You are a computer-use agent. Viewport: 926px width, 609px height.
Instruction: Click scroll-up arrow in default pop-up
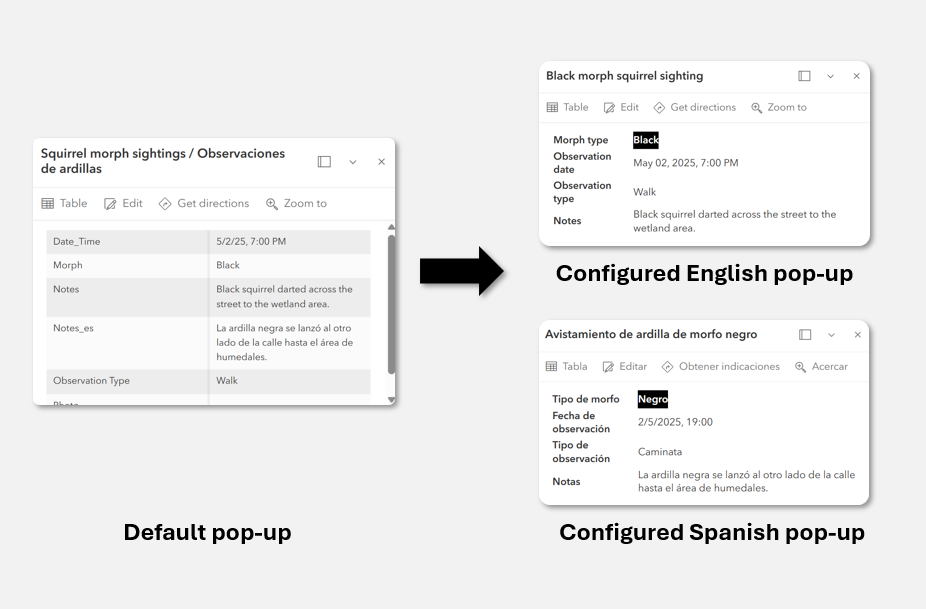(x=391, y=227)
